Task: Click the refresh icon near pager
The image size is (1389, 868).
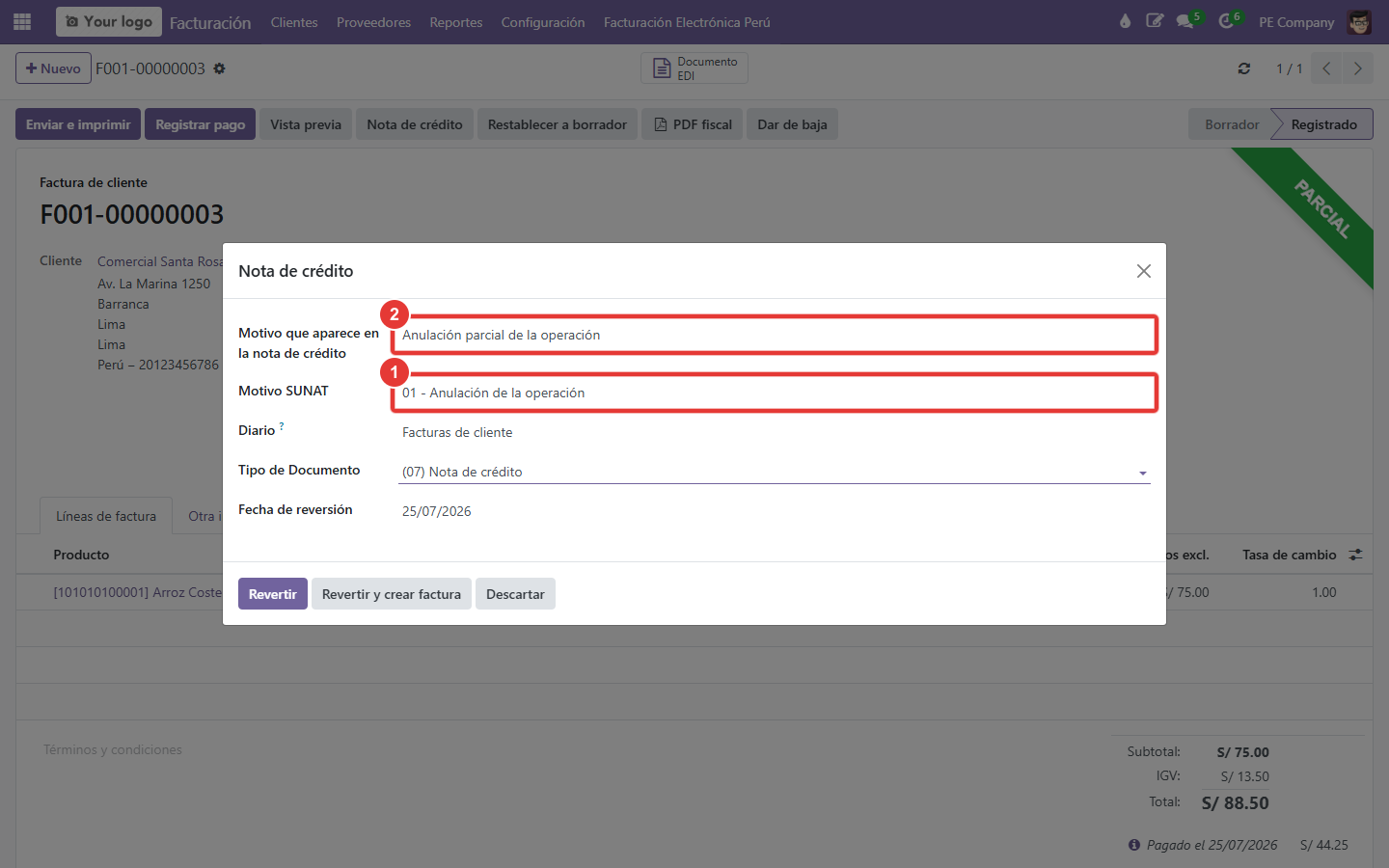Action: click(1244, 68)
